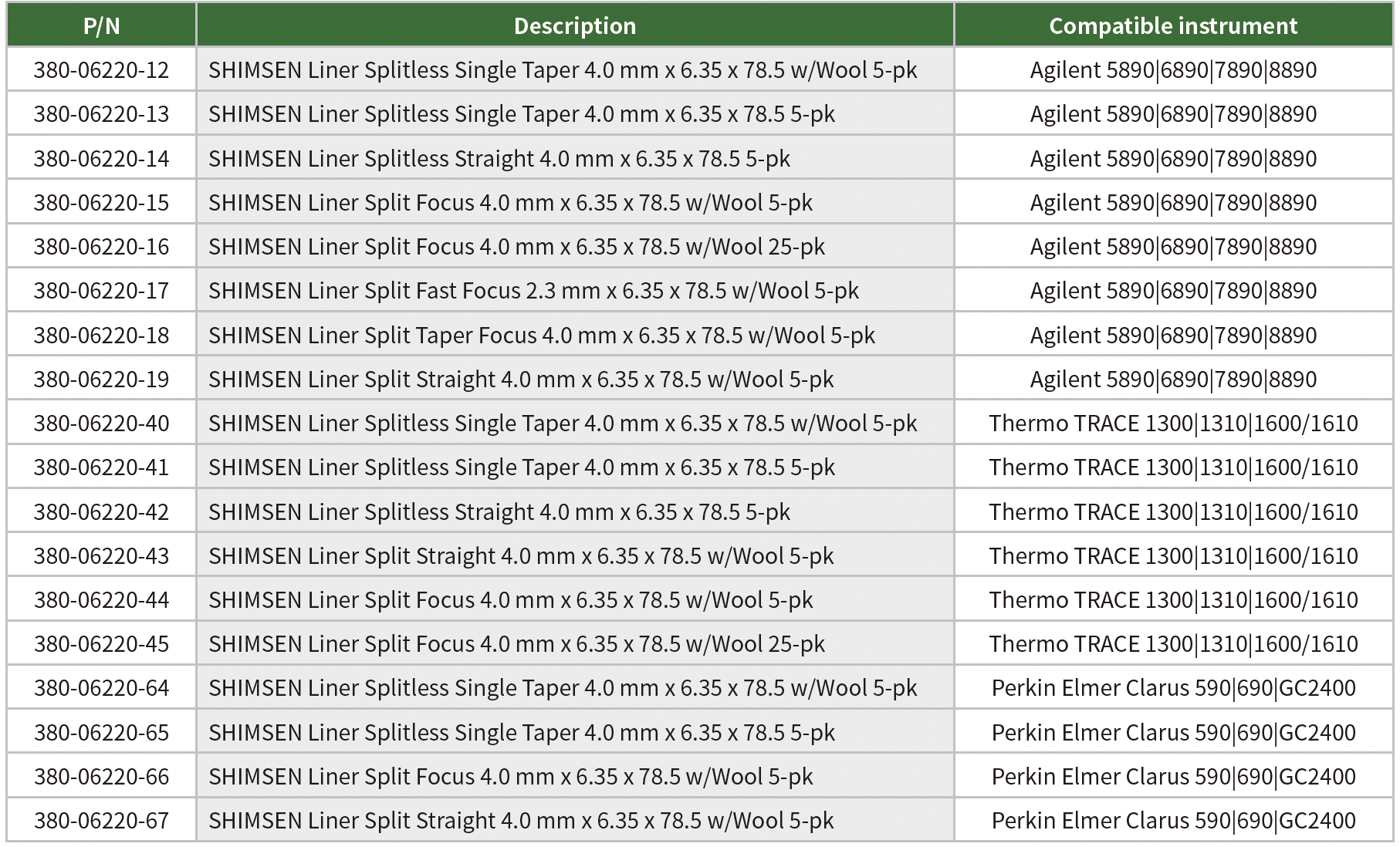
Task: Select part number 380-06220-12
Action: 101,70
